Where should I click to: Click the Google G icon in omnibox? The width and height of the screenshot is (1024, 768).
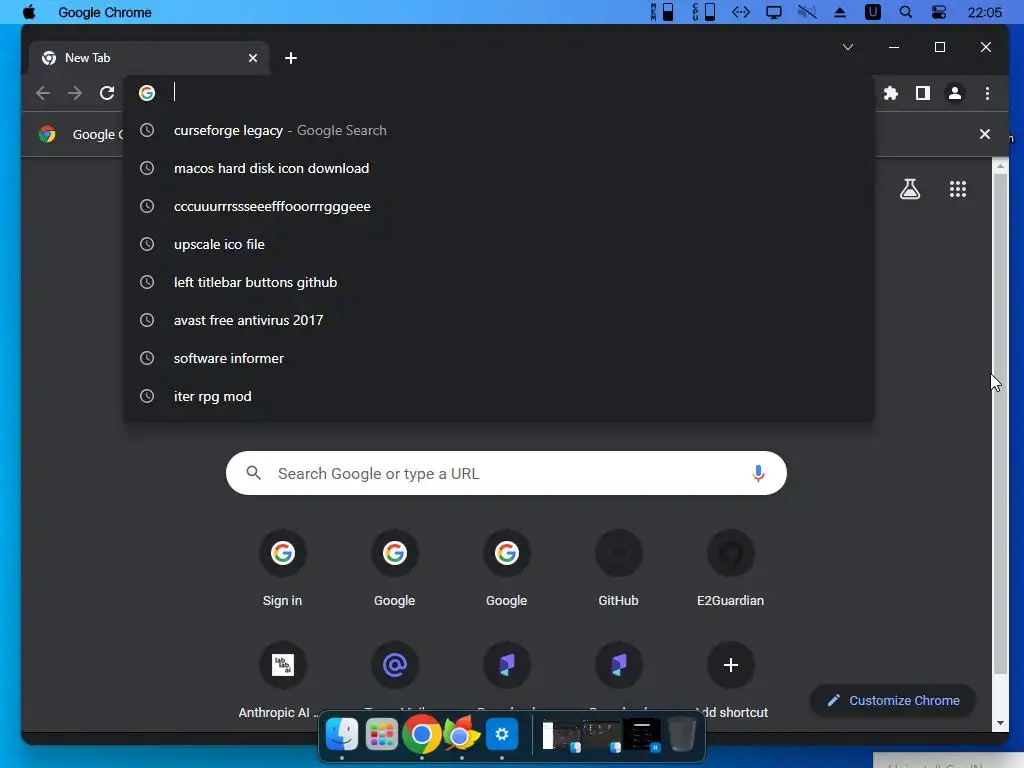click(147, 93)
